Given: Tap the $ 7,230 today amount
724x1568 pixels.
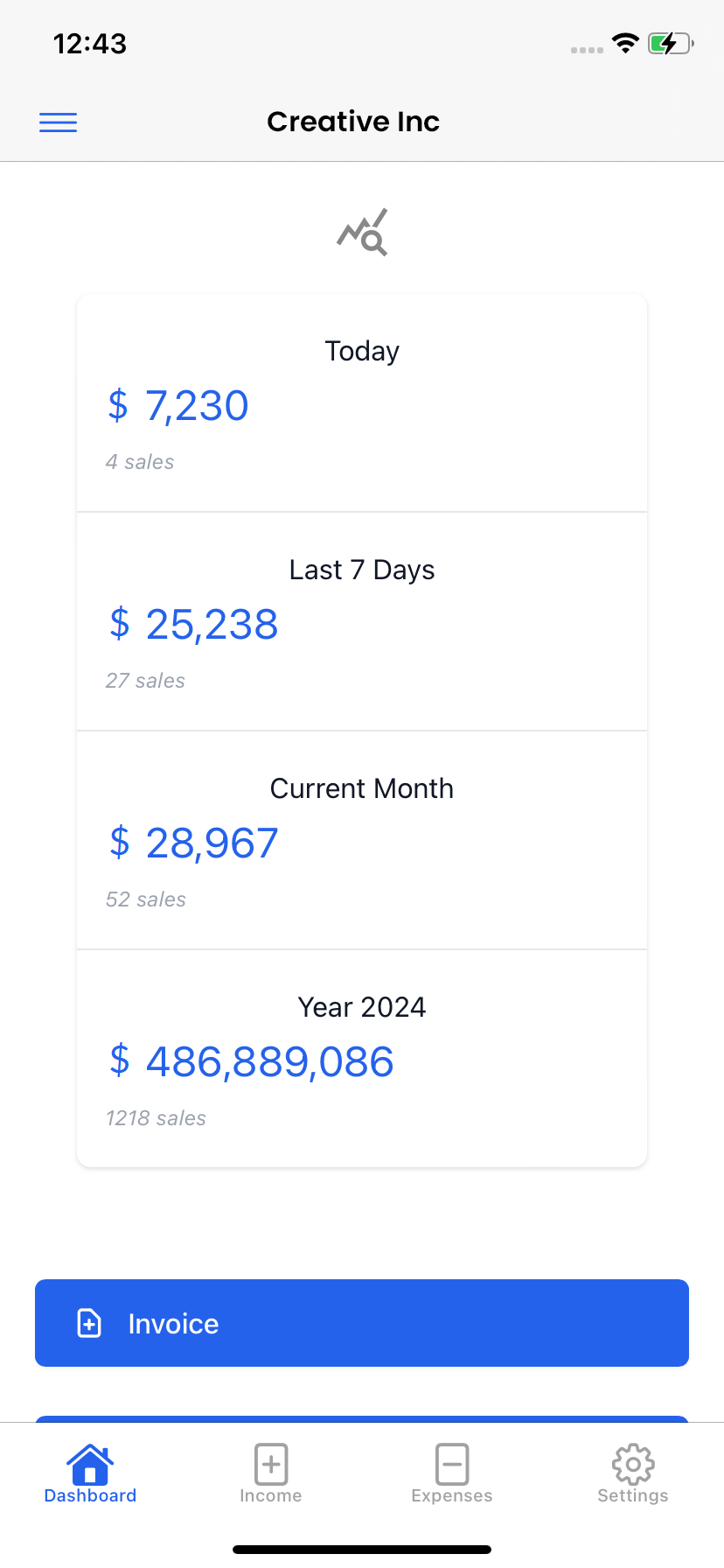Looking at the screenshot, I should coord(178,406).
